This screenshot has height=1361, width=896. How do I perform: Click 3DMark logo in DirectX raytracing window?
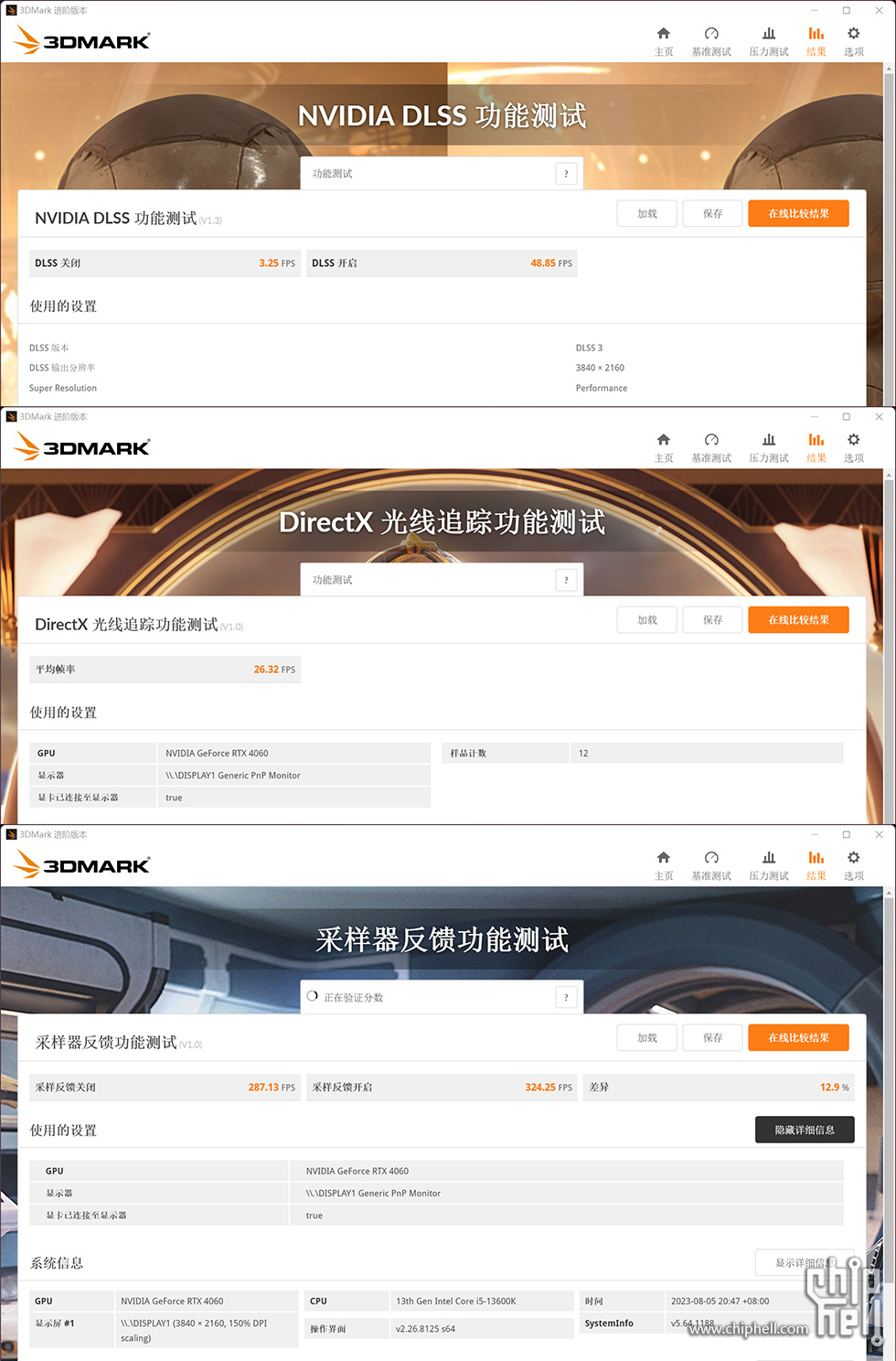click(x=82, y=446)
